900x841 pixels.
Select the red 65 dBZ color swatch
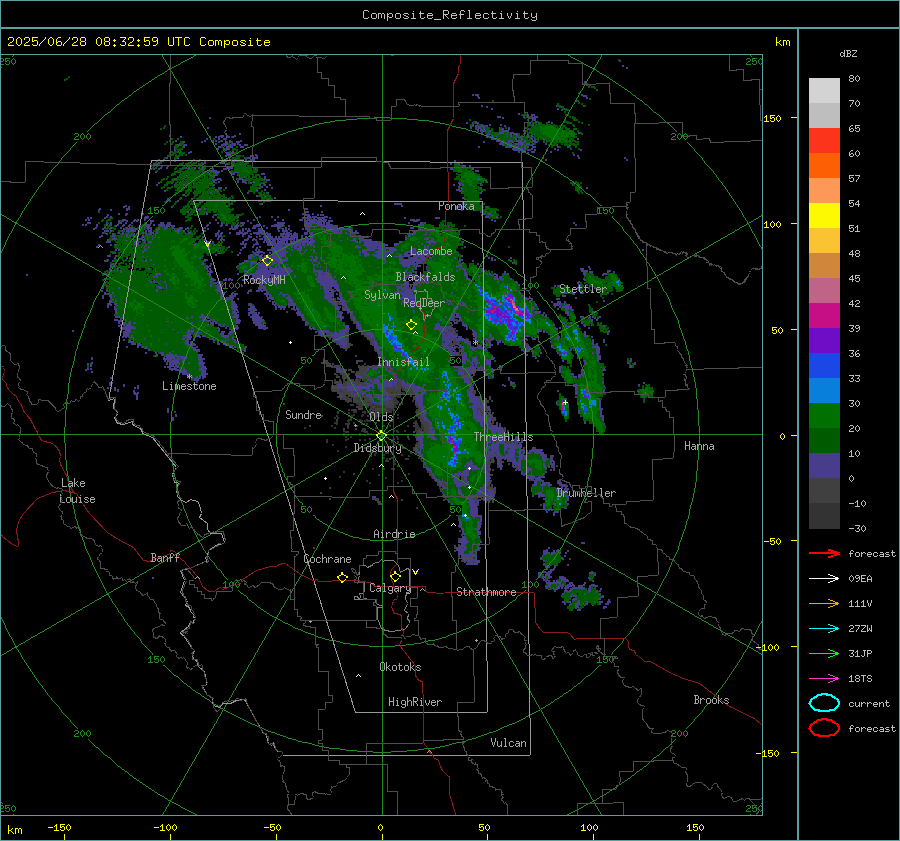pos(824,141)
